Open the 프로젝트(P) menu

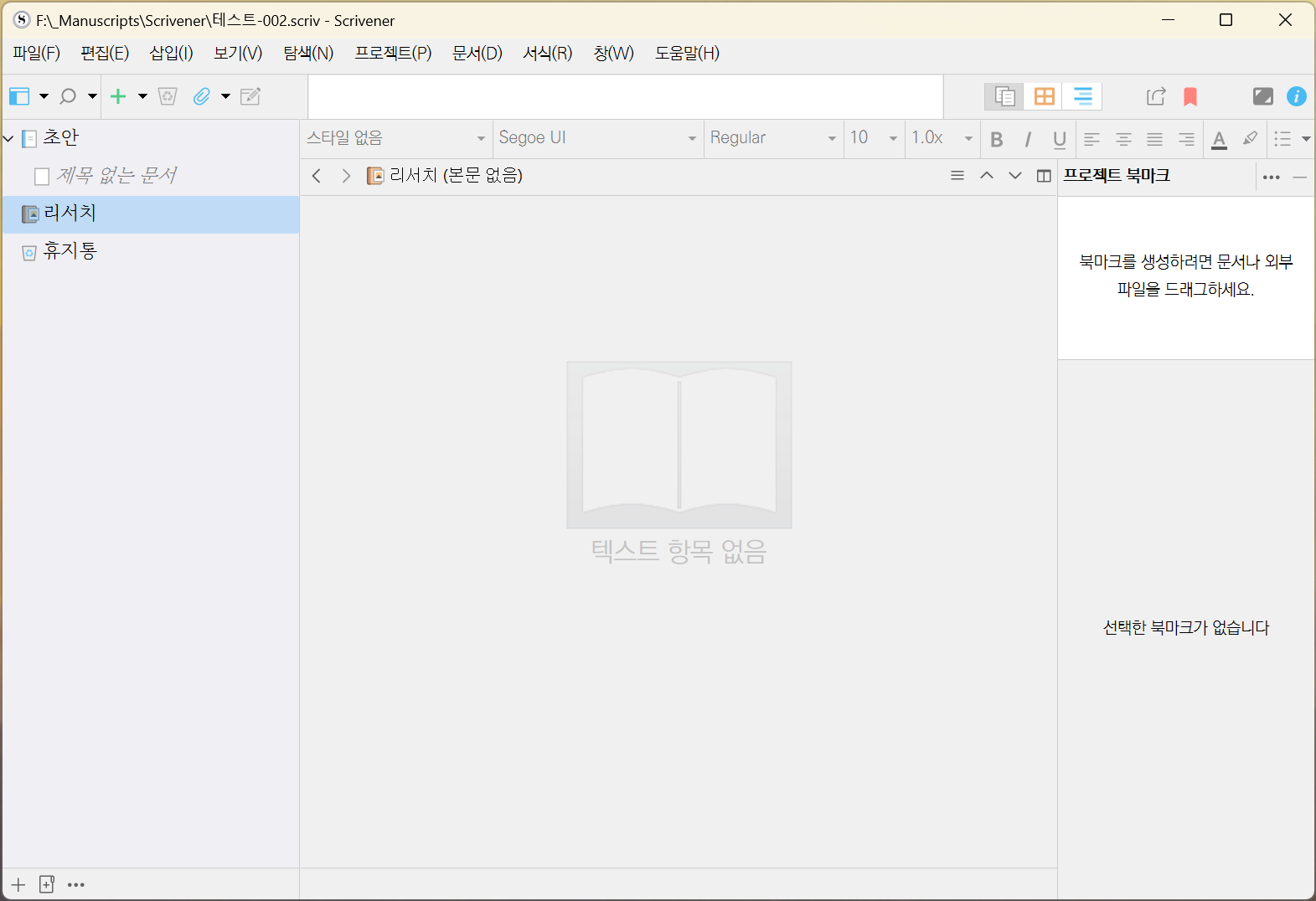tap(393, 54)
